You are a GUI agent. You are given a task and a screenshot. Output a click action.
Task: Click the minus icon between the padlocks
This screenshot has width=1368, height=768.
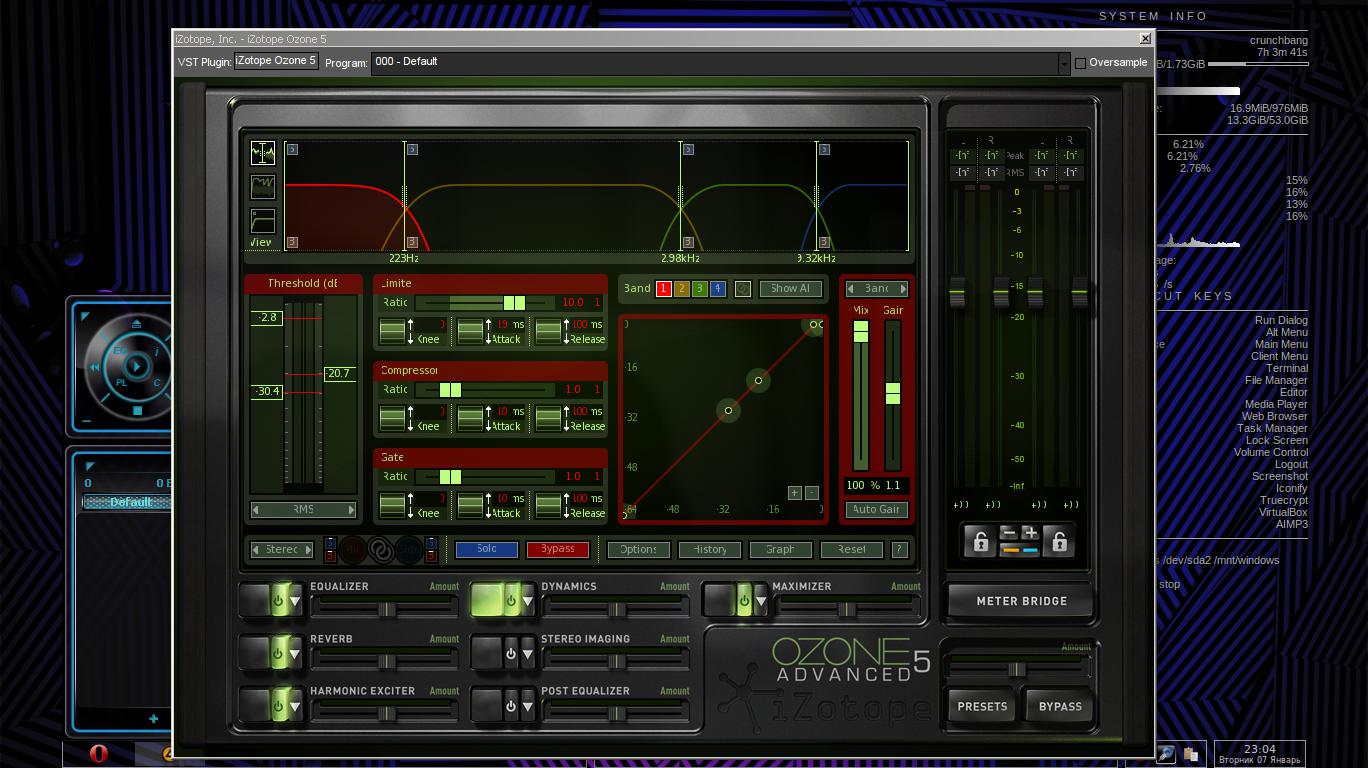pos(1008,533)
